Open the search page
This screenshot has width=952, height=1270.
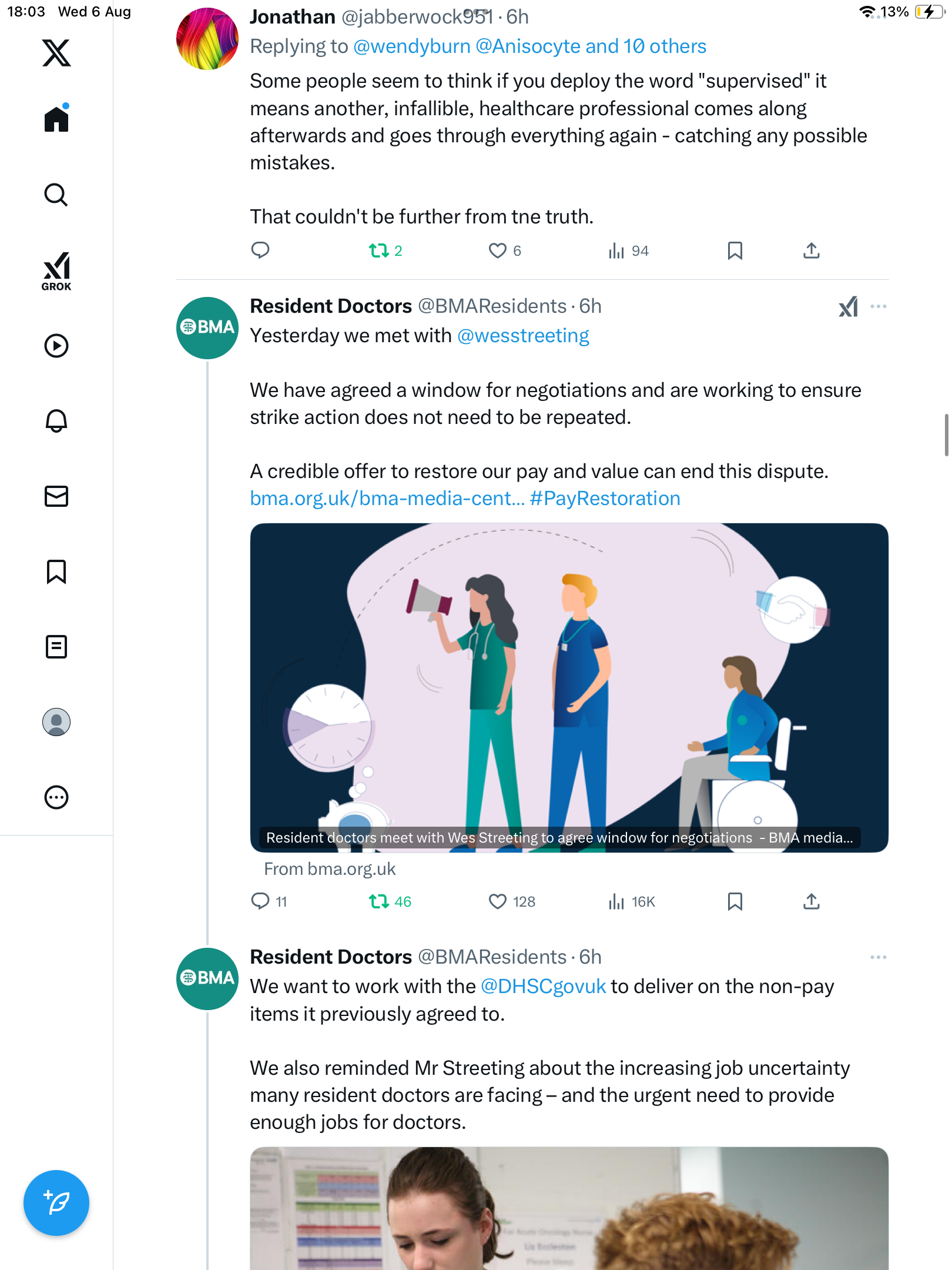click(56, 195)
